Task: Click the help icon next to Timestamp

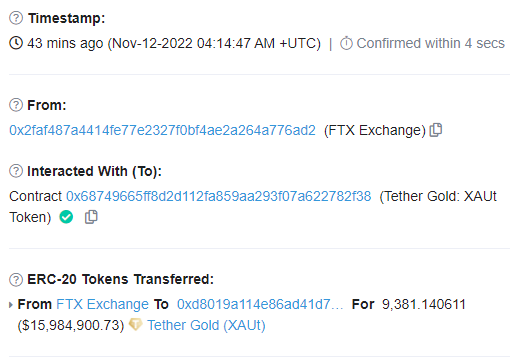Action: [16, 18]
